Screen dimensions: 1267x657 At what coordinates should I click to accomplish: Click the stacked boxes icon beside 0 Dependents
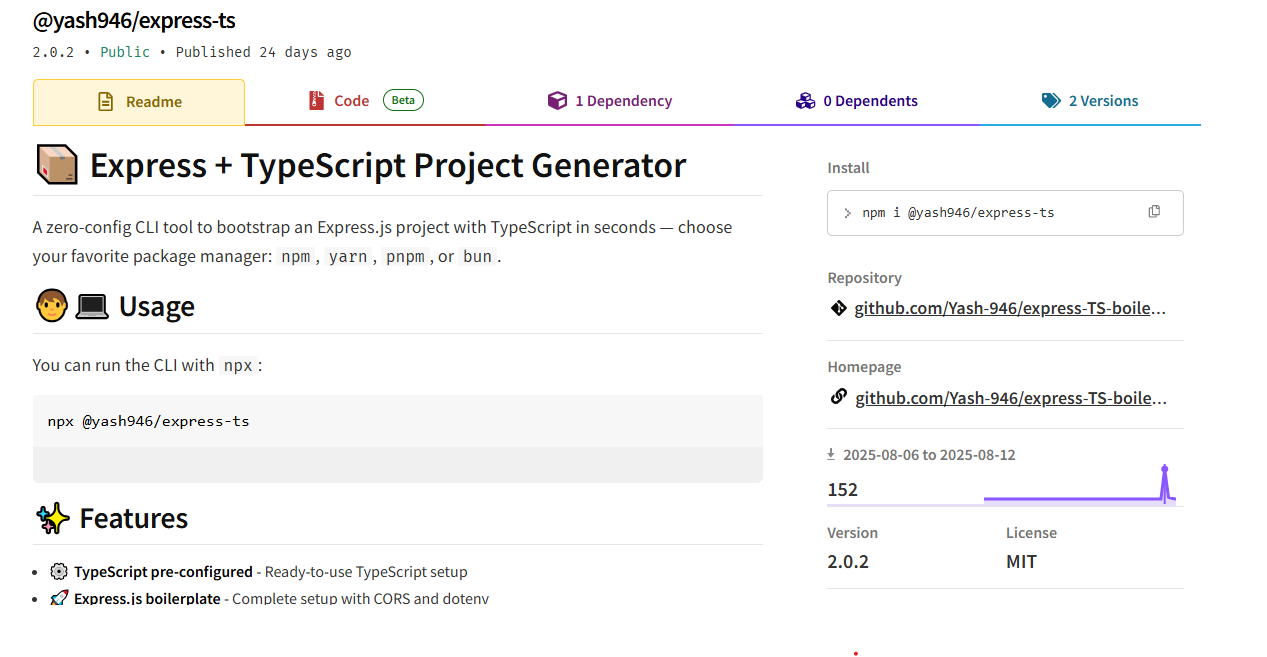(x=805, y=101)
